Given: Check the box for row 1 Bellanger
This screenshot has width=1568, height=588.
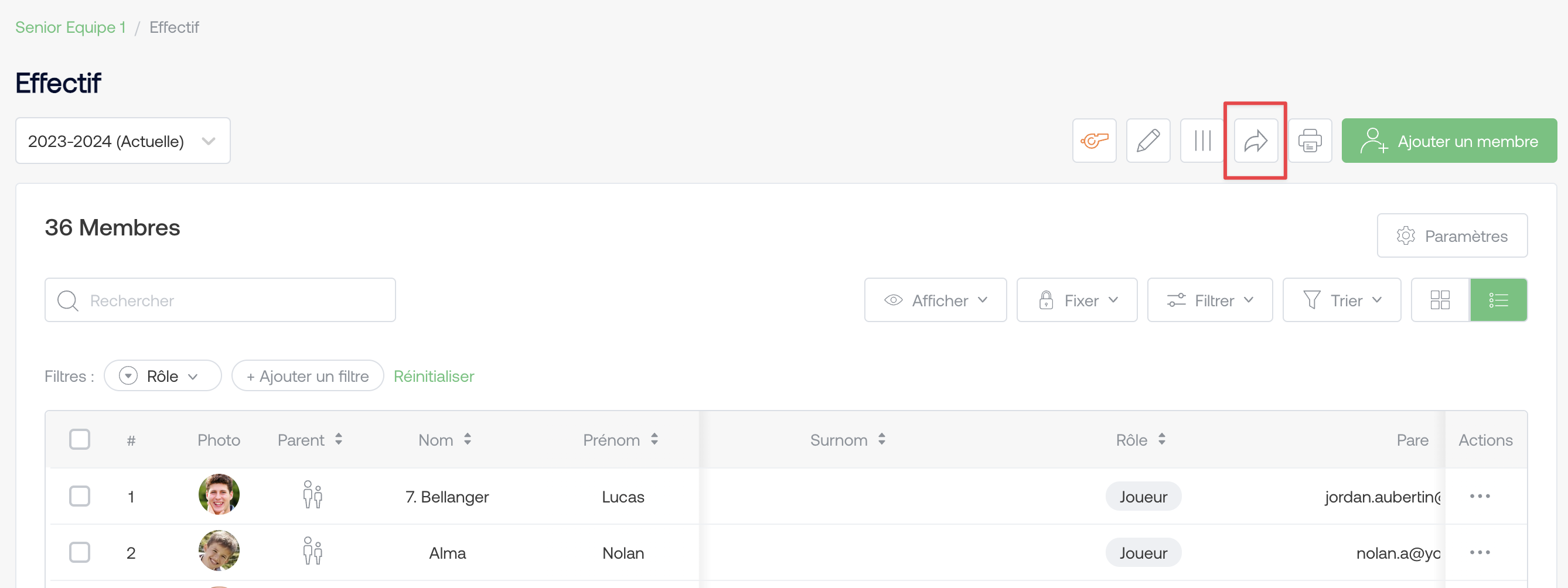Looking at the screenshot, I should 80,496.
